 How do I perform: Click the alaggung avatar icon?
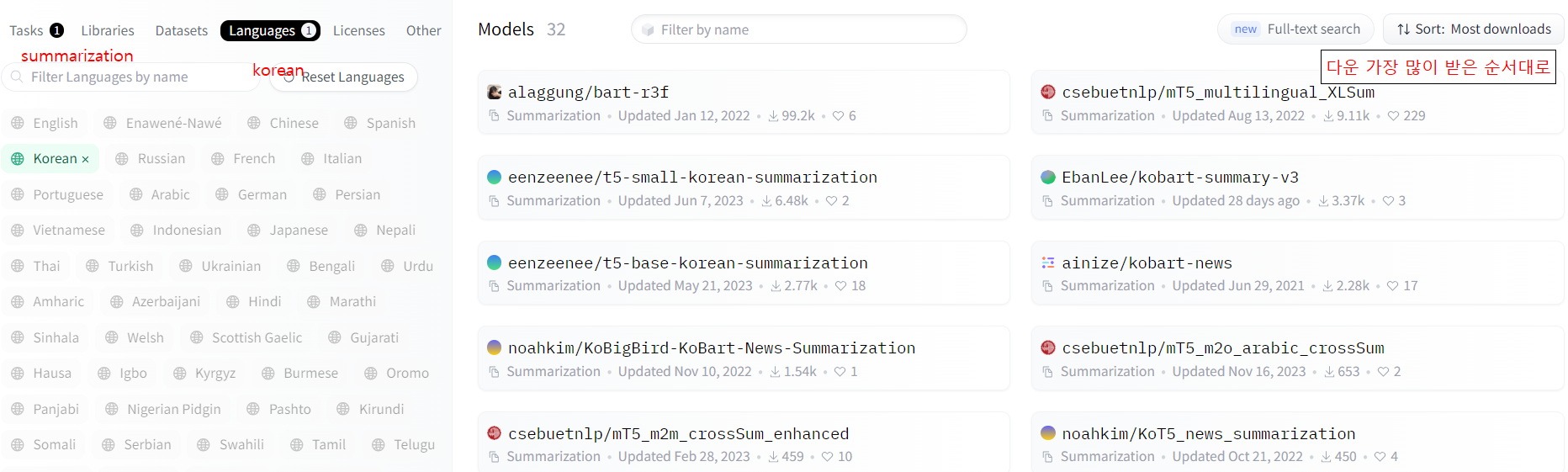495,92
